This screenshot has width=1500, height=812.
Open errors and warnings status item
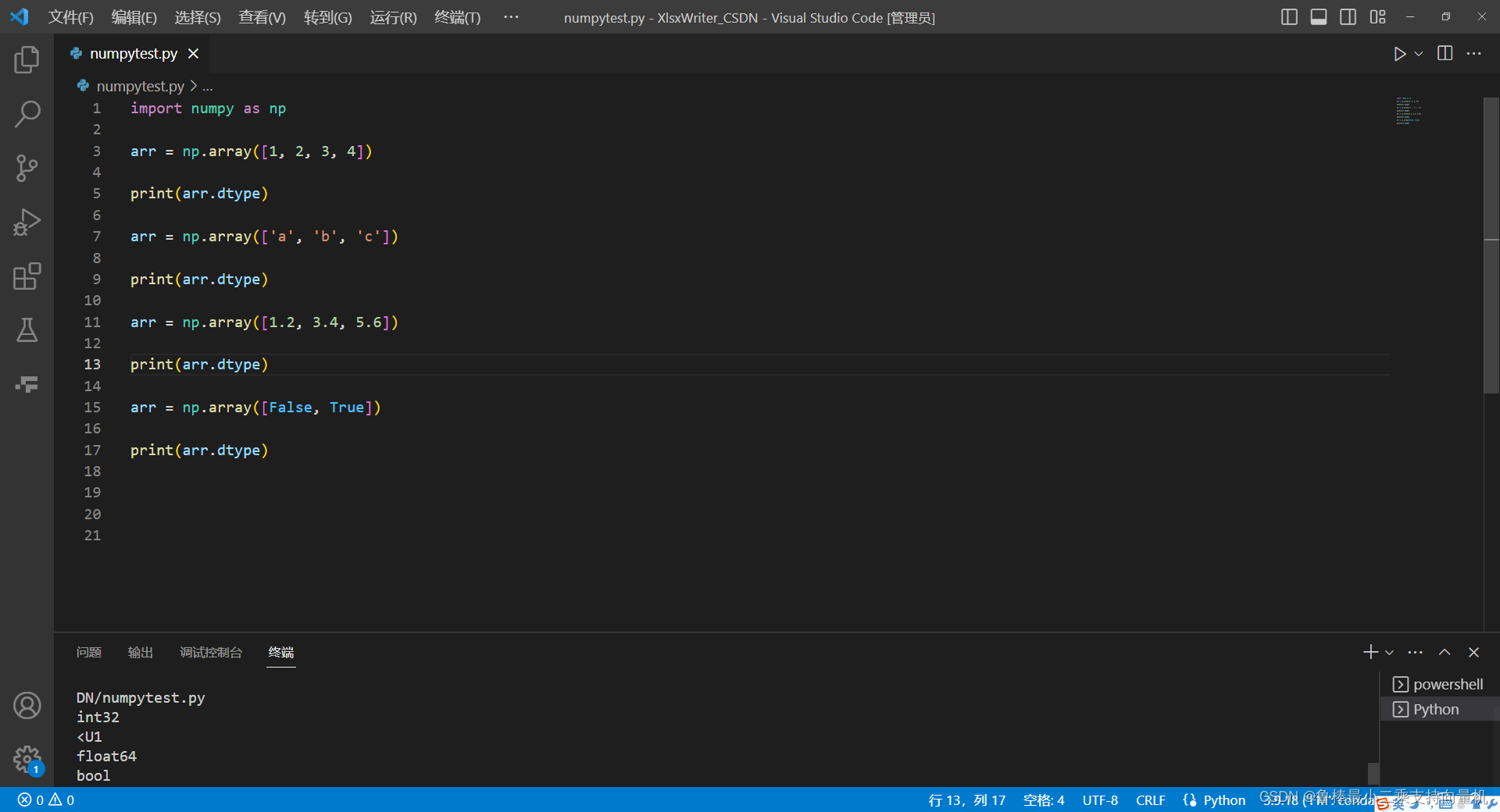(46, 800)
